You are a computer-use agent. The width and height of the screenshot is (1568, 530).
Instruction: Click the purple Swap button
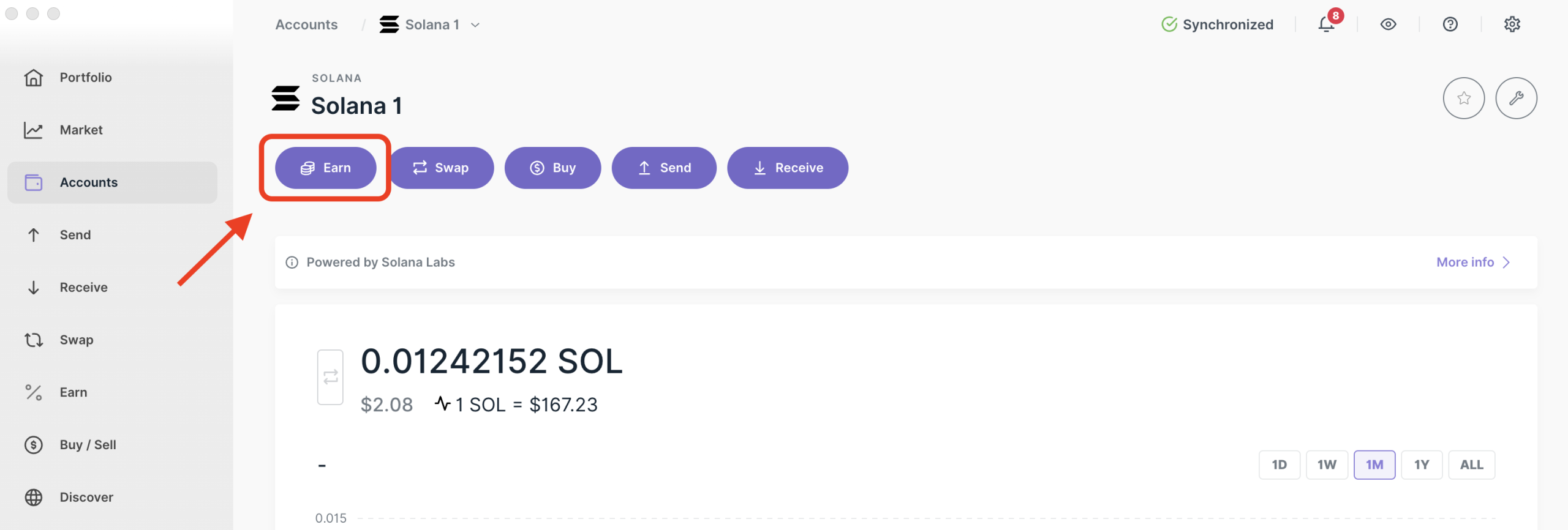pos(441,168)
